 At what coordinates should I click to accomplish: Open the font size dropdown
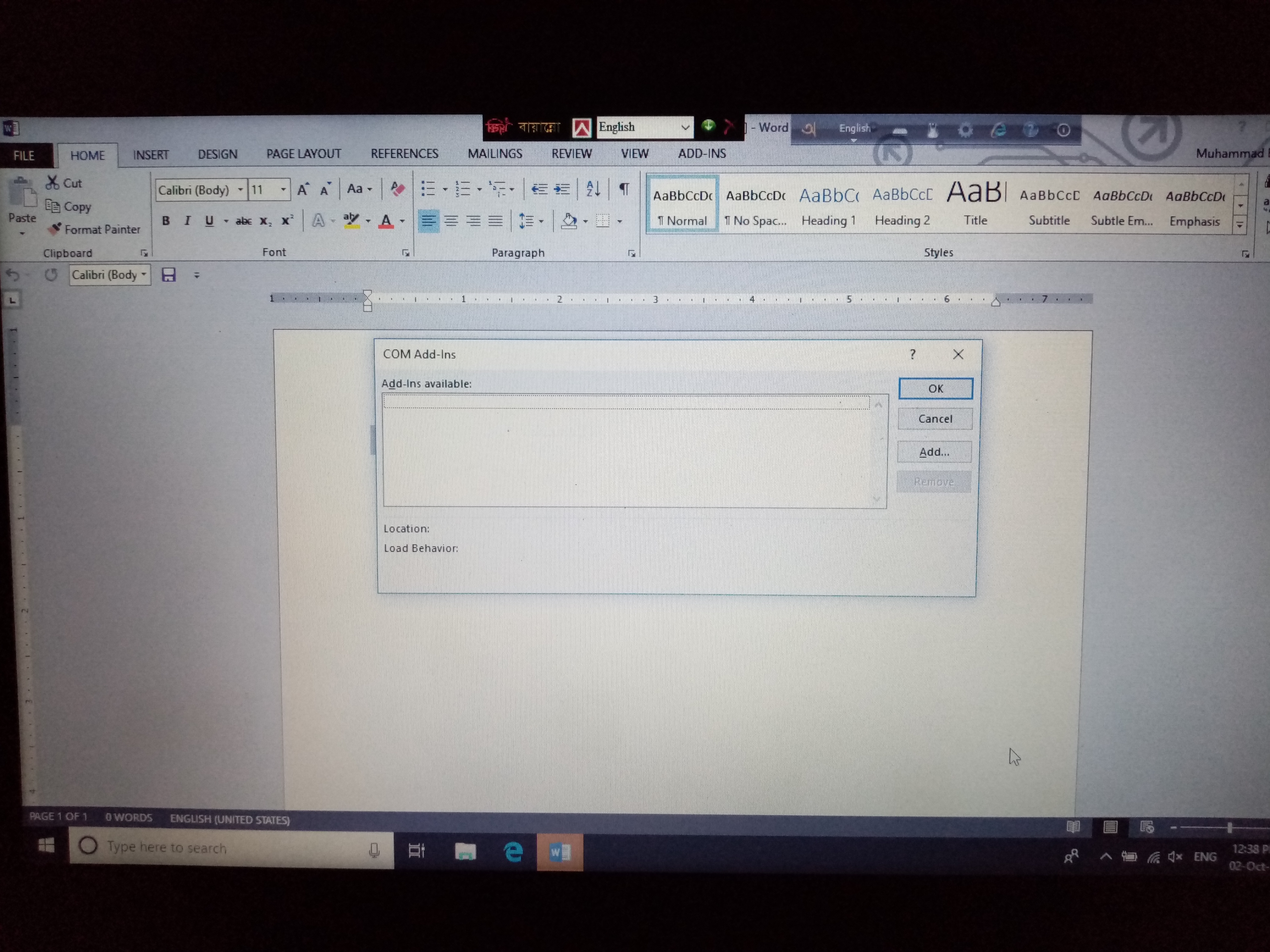pyautogui.click(x=283, y=189)
